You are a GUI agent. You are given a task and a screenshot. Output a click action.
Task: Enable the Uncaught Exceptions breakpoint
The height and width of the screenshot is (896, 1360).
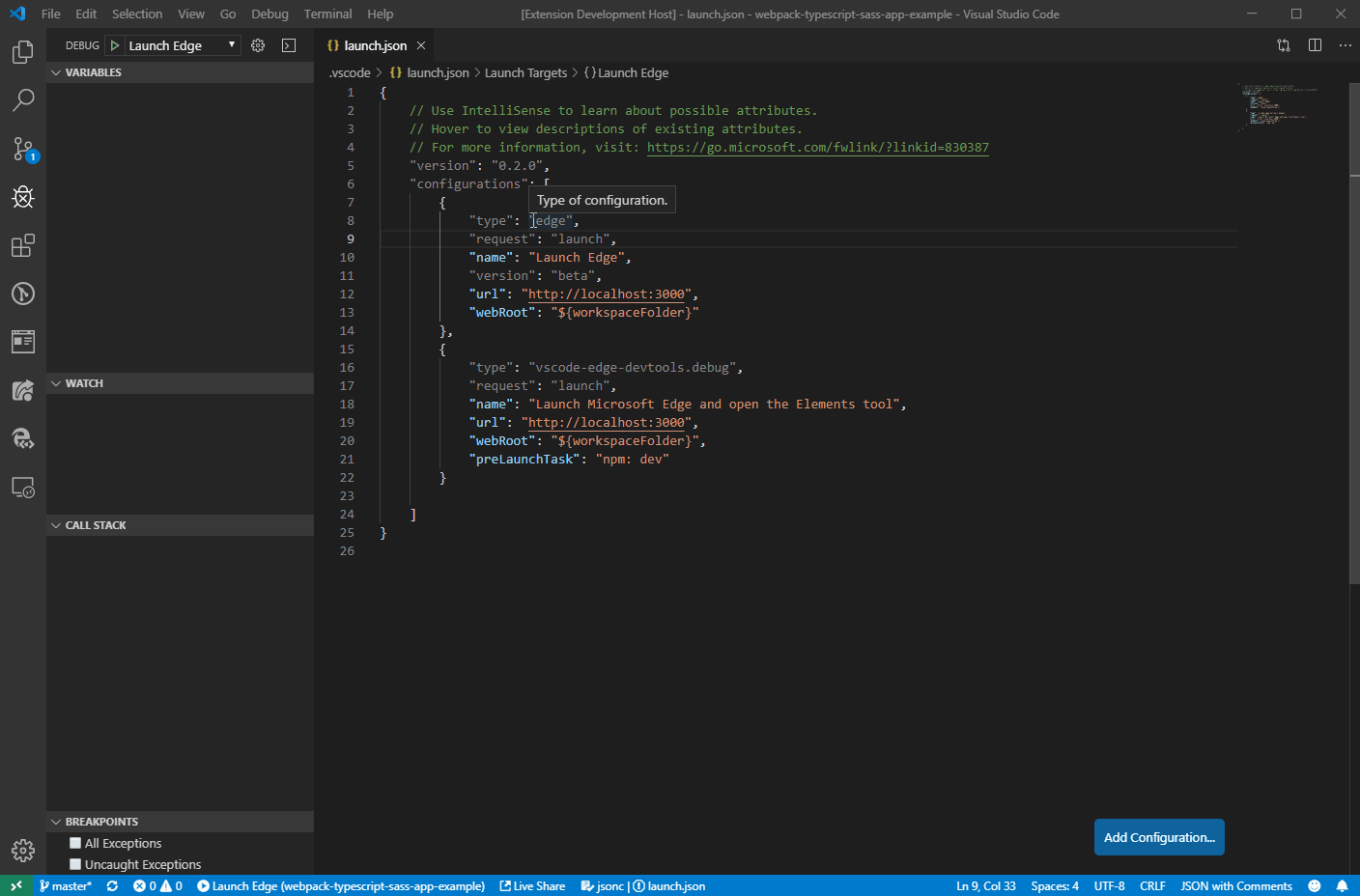point(75,864)
